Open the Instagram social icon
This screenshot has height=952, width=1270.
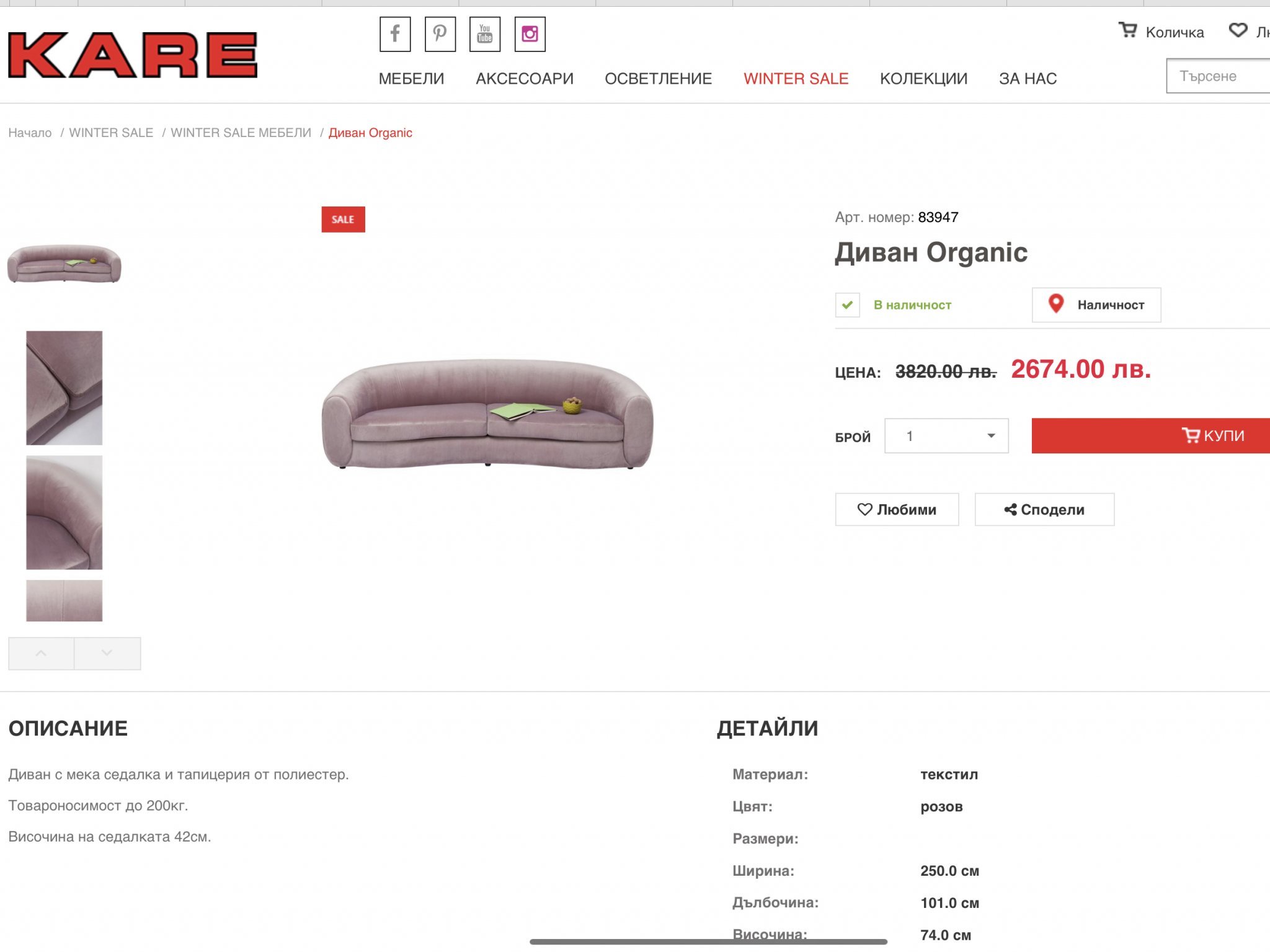tap(530, 34)
